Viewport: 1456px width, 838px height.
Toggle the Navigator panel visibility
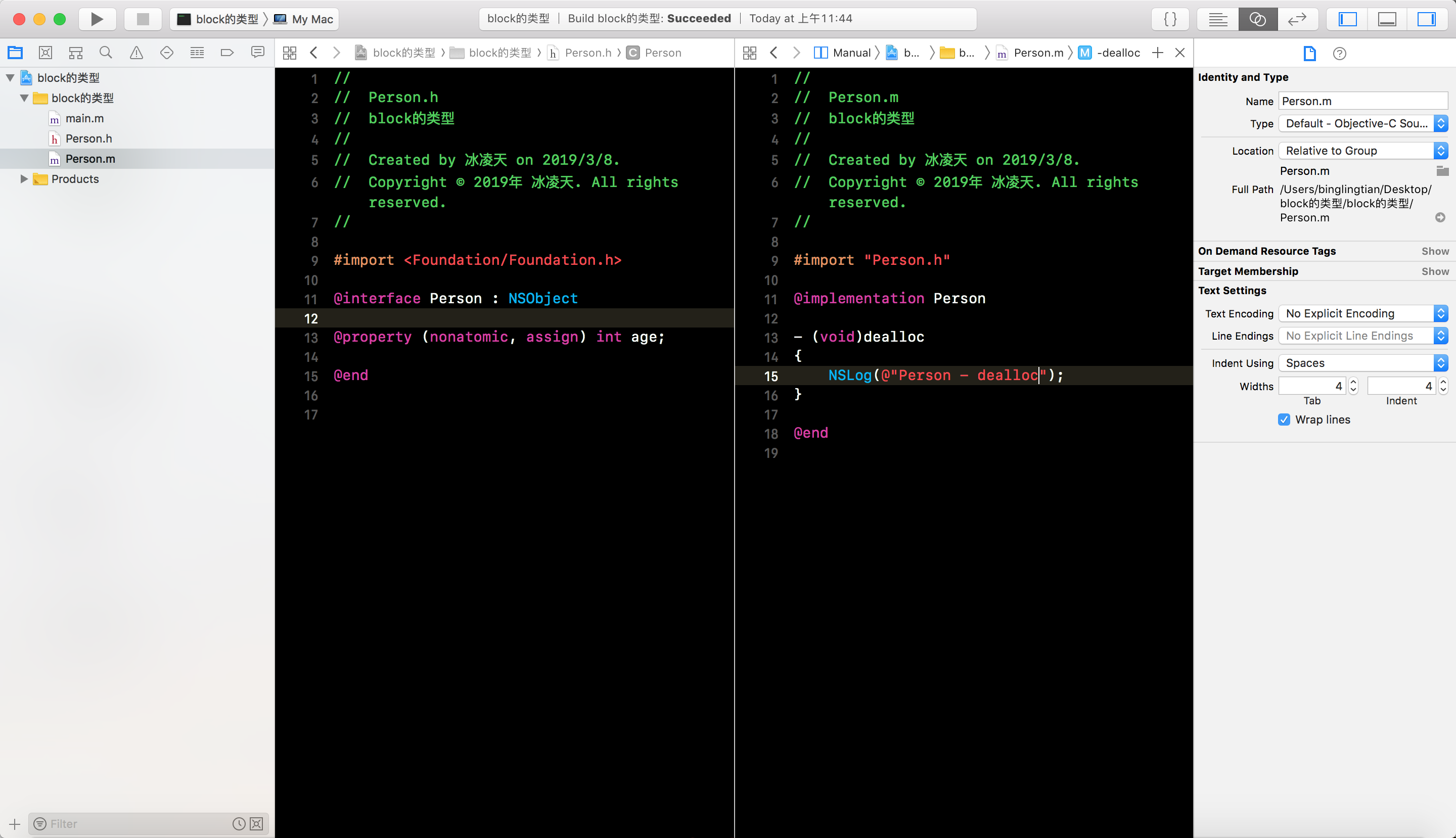1347,19
